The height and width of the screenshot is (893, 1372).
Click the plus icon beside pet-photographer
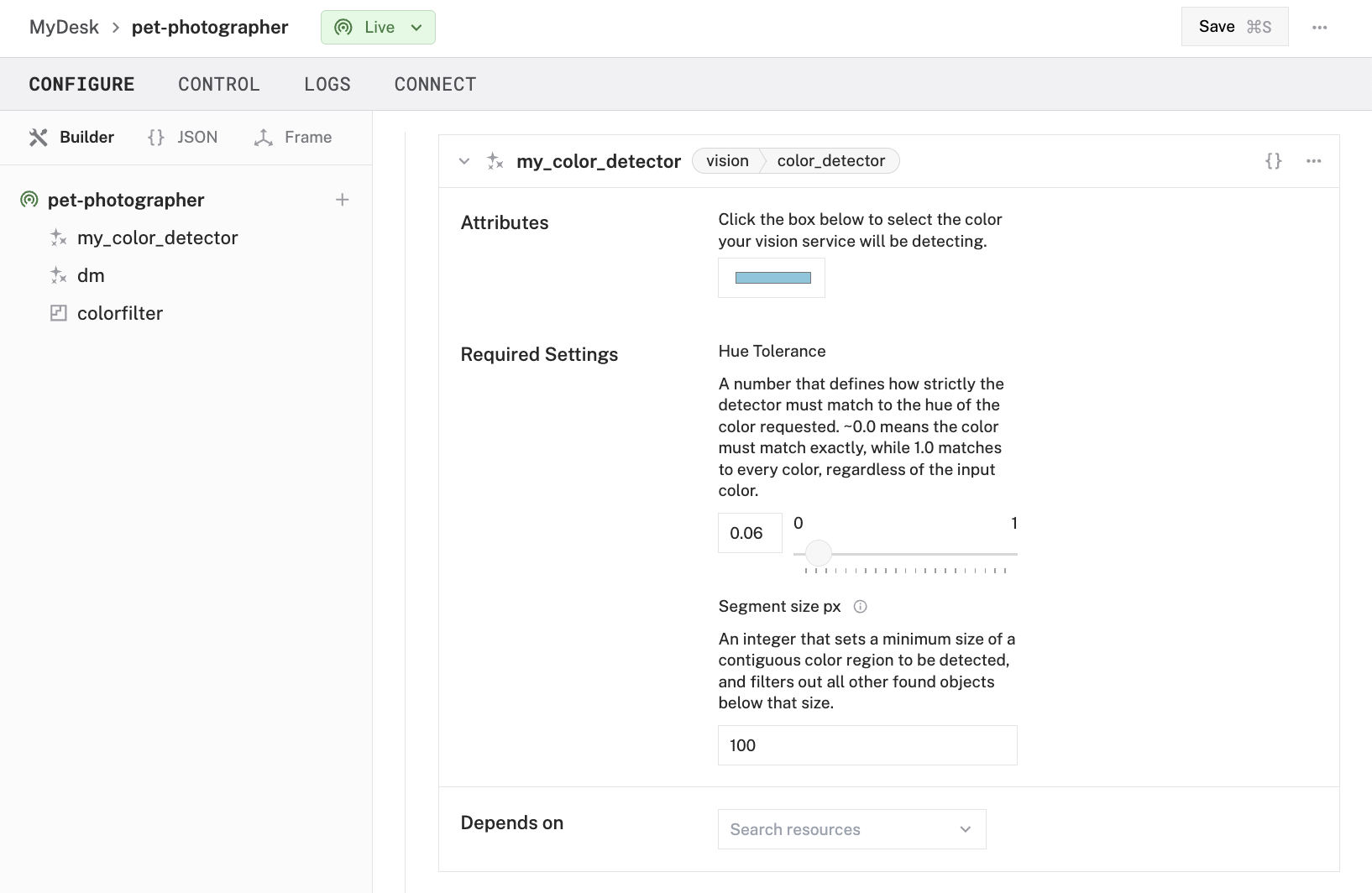pos(342,200)
